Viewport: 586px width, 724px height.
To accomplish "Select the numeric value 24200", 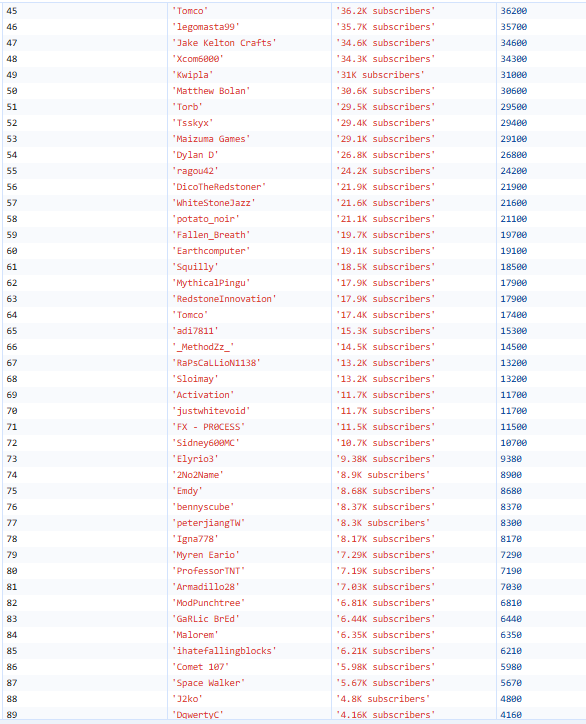I will [514, 171].
